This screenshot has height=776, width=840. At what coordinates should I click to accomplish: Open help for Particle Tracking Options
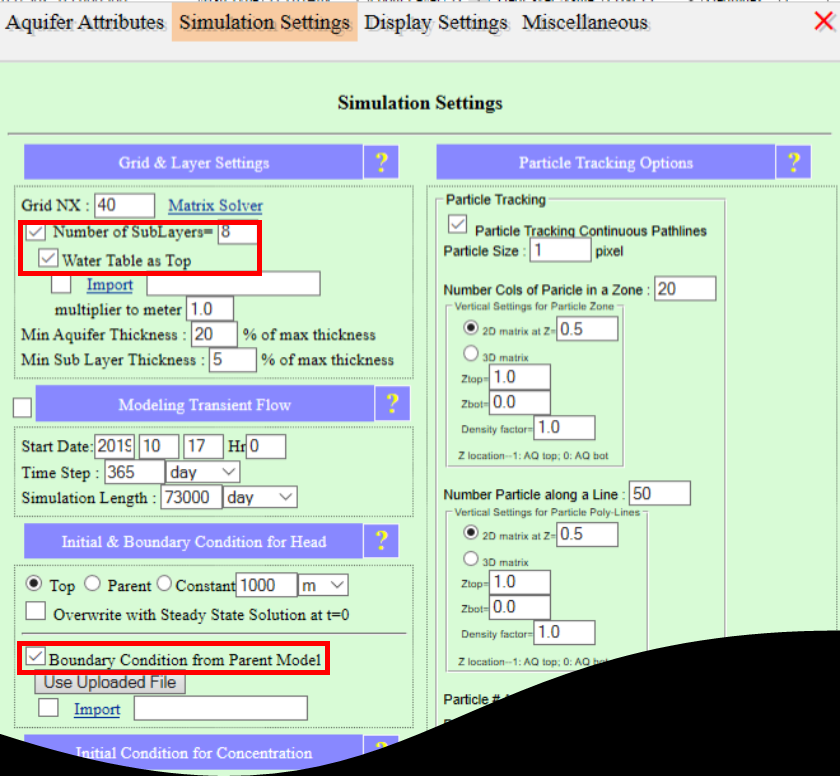pos(793,162)
